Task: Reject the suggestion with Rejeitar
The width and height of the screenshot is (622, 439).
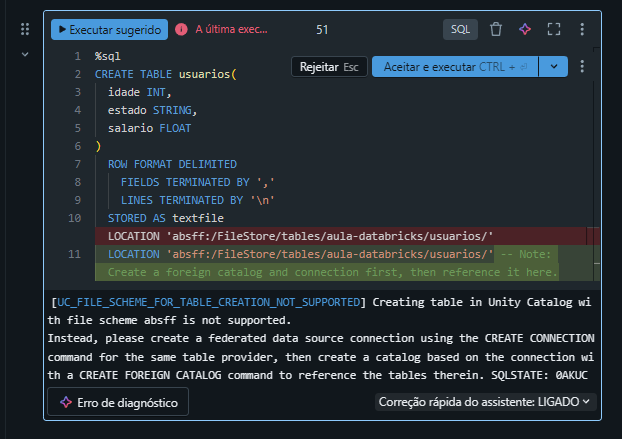Action: [x=329, y=67]
